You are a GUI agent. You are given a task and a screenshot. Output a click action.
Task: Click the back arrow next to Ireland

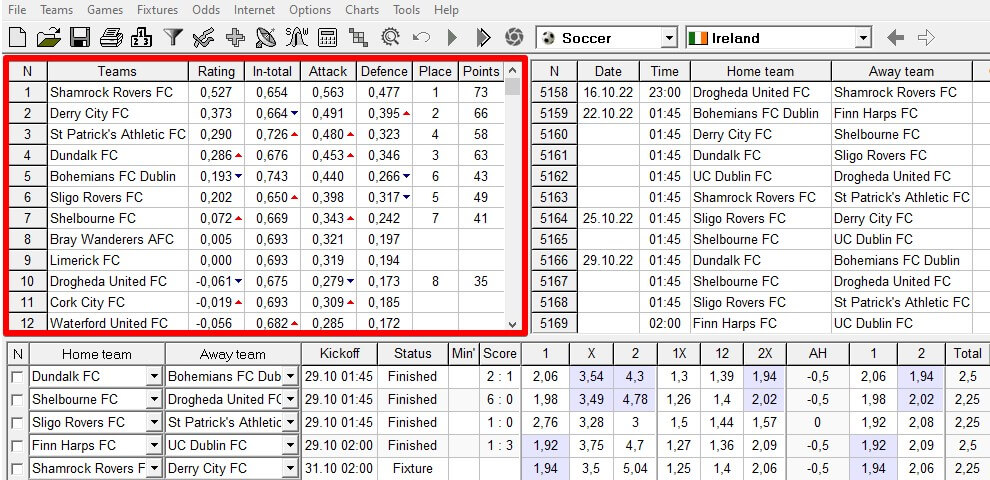pos(895,38)
